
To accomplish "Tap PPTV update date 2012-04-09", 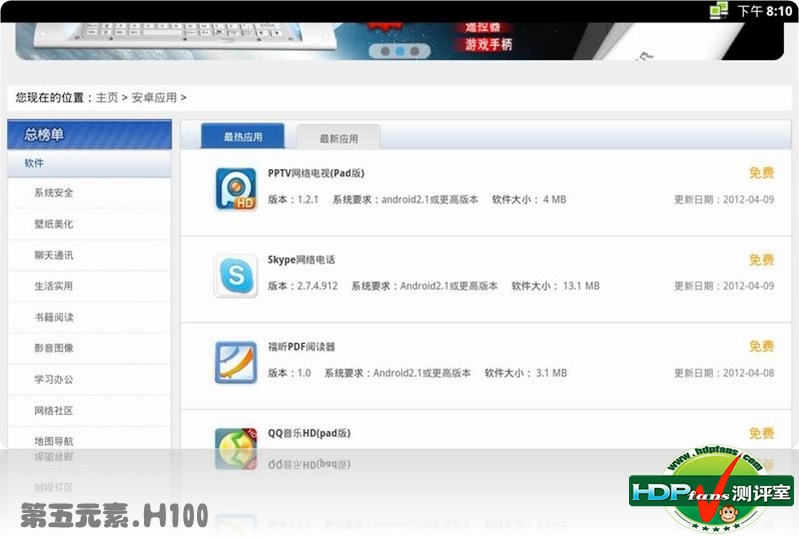I will [x=749, y=200].
